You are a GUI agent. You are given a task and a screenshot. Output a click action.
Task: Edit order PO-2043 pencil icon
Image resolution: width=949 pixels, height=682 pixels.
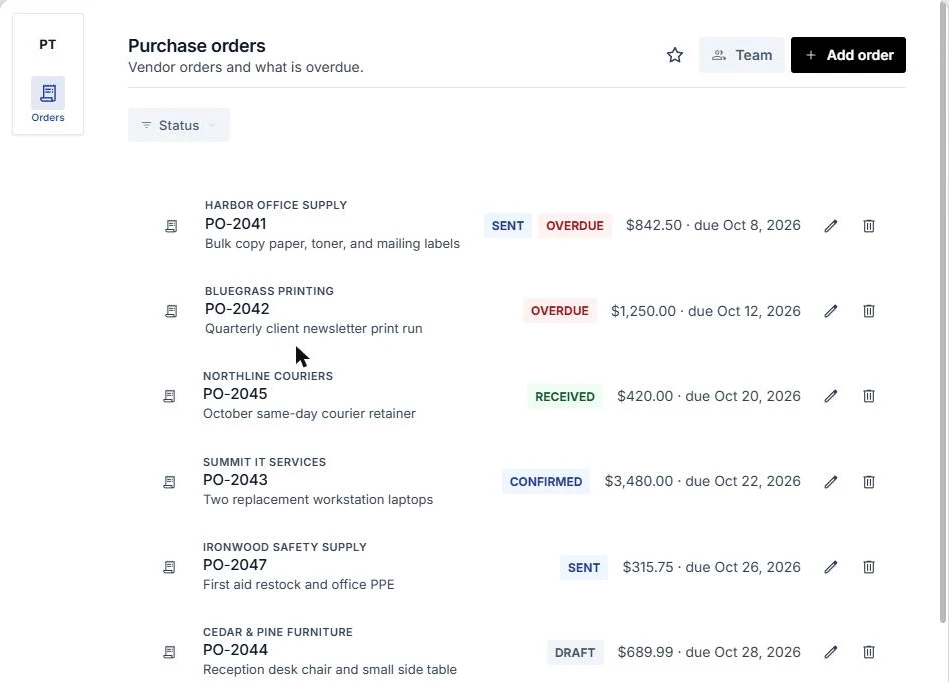830,482
